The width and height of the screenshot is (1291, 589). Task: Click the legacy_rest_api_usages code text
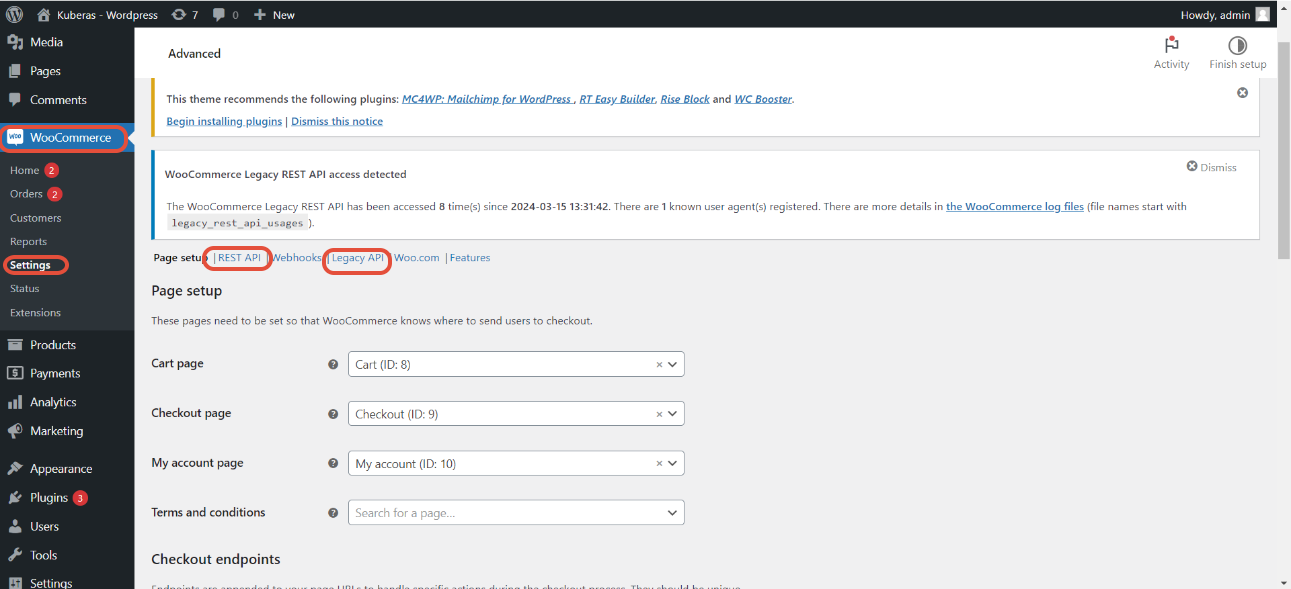pos(237,223)
